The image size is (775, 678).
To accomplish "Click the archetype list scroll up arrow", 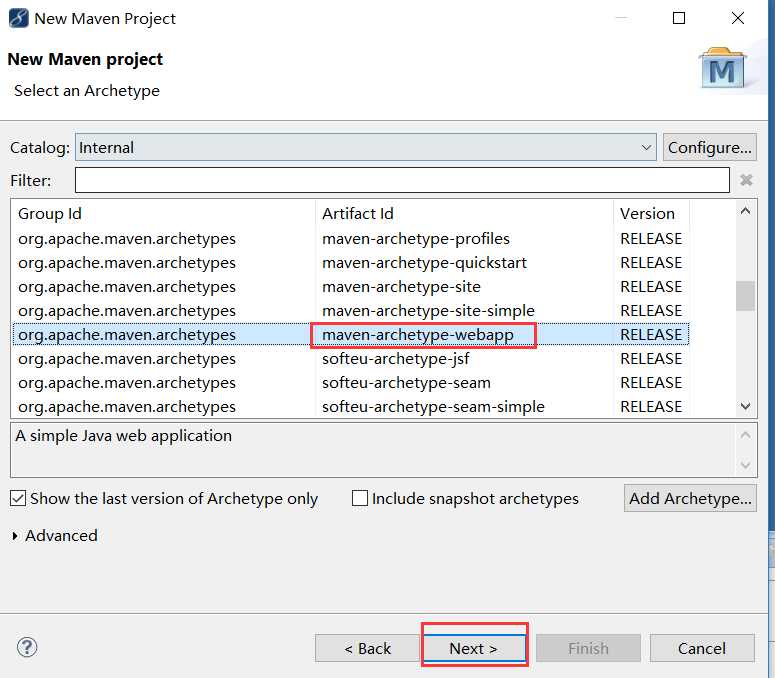I will coord(745,212).
